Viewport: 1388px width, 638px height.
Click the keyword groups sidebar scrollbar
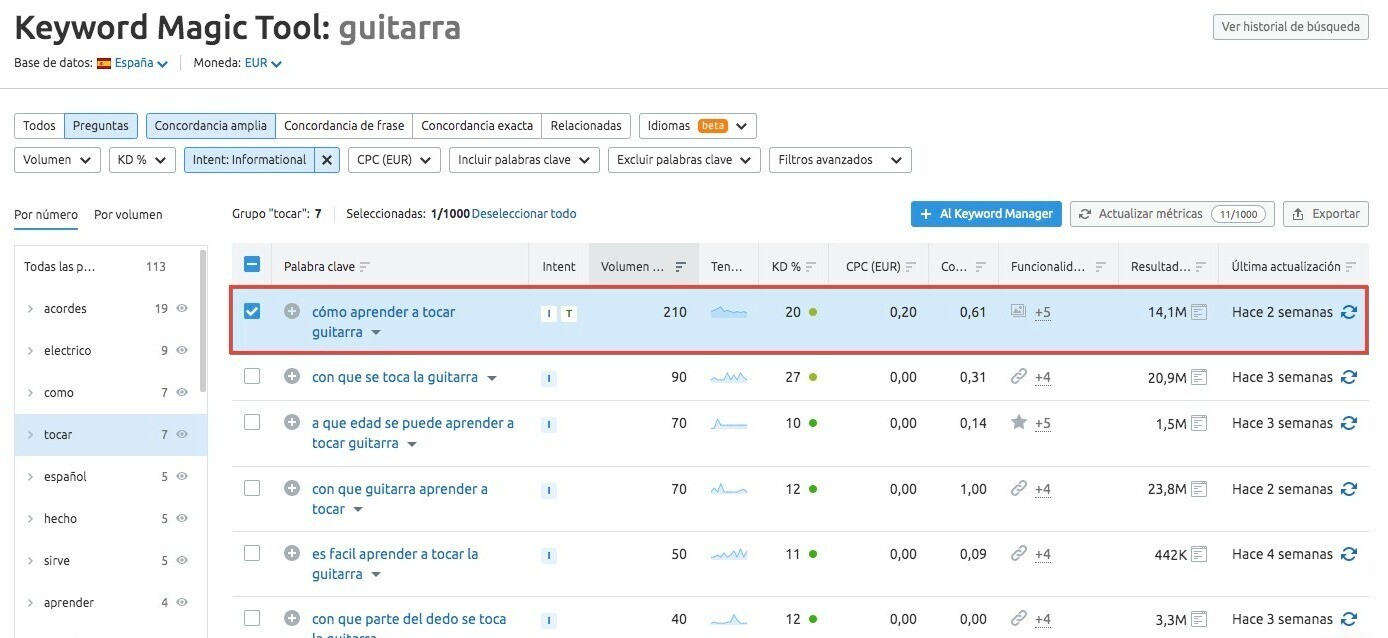[203, 320]
